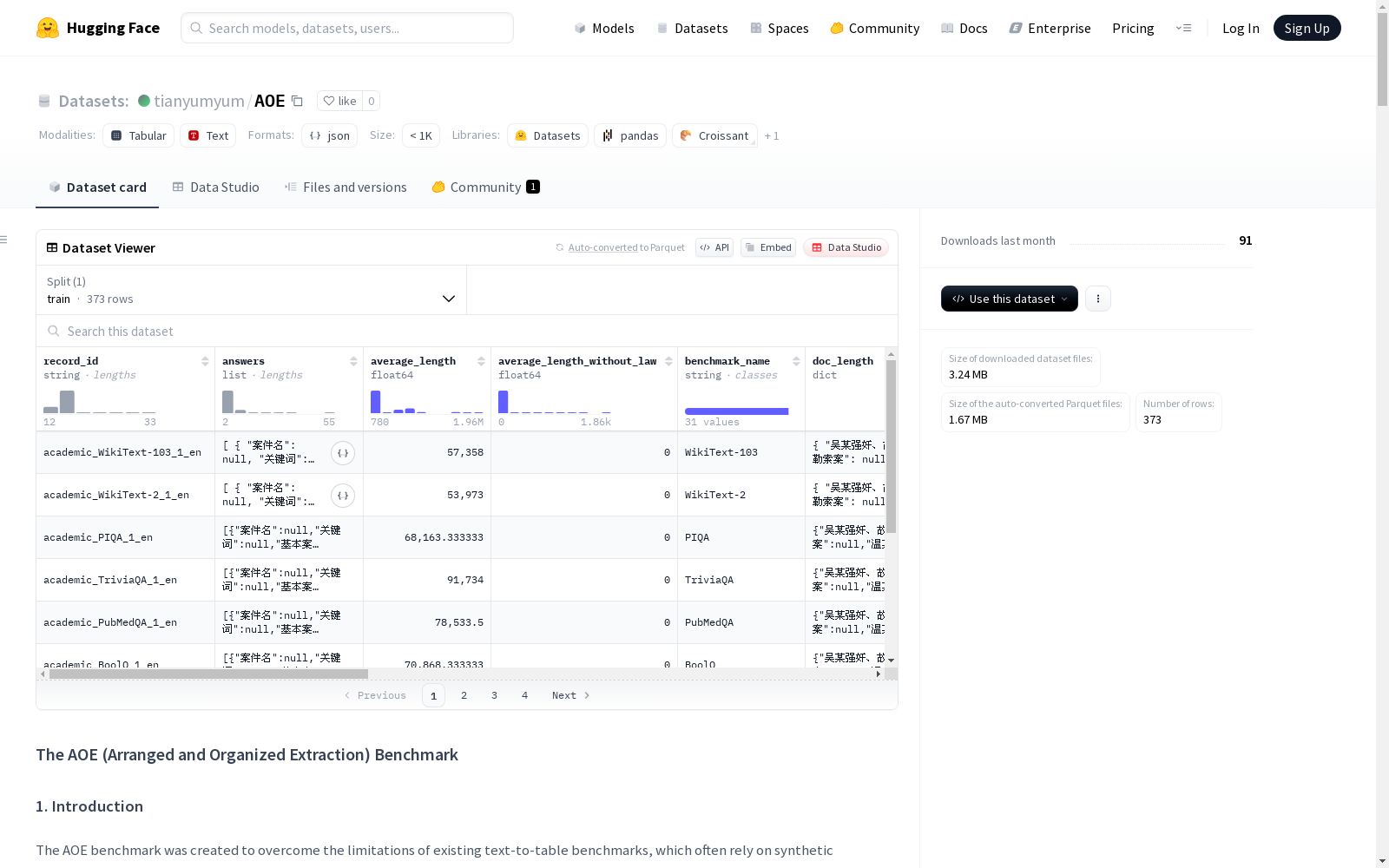Switch to the Data Studio tab
This screenshot has height=868, width=1389.
click(x=216, y=187)
